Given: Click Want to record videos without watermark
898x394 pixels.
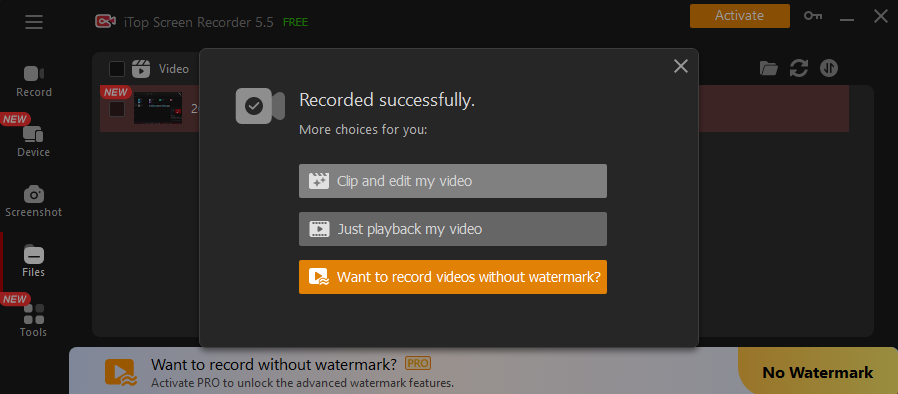Looking at the screenshot, I should coord(452,277).
